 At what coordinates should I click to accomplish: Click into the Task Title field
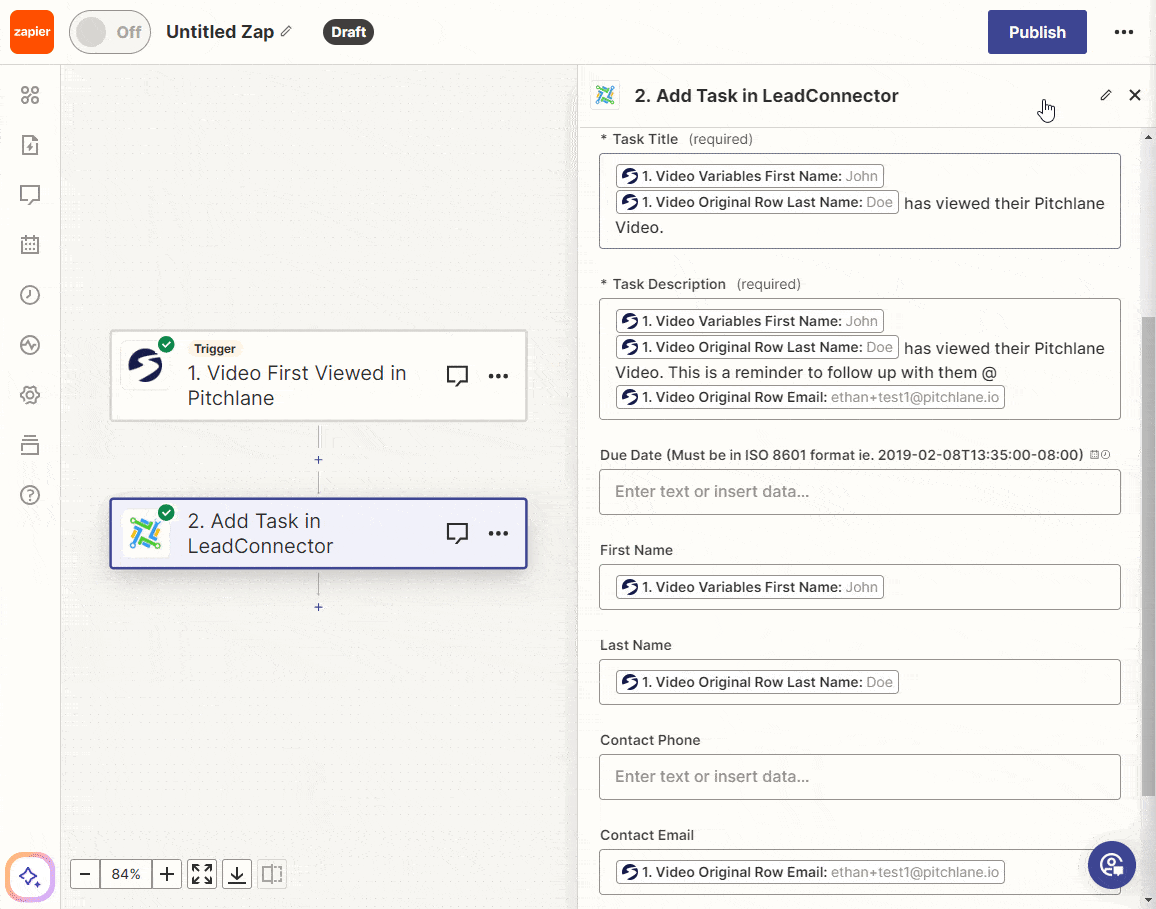[860, 201]
